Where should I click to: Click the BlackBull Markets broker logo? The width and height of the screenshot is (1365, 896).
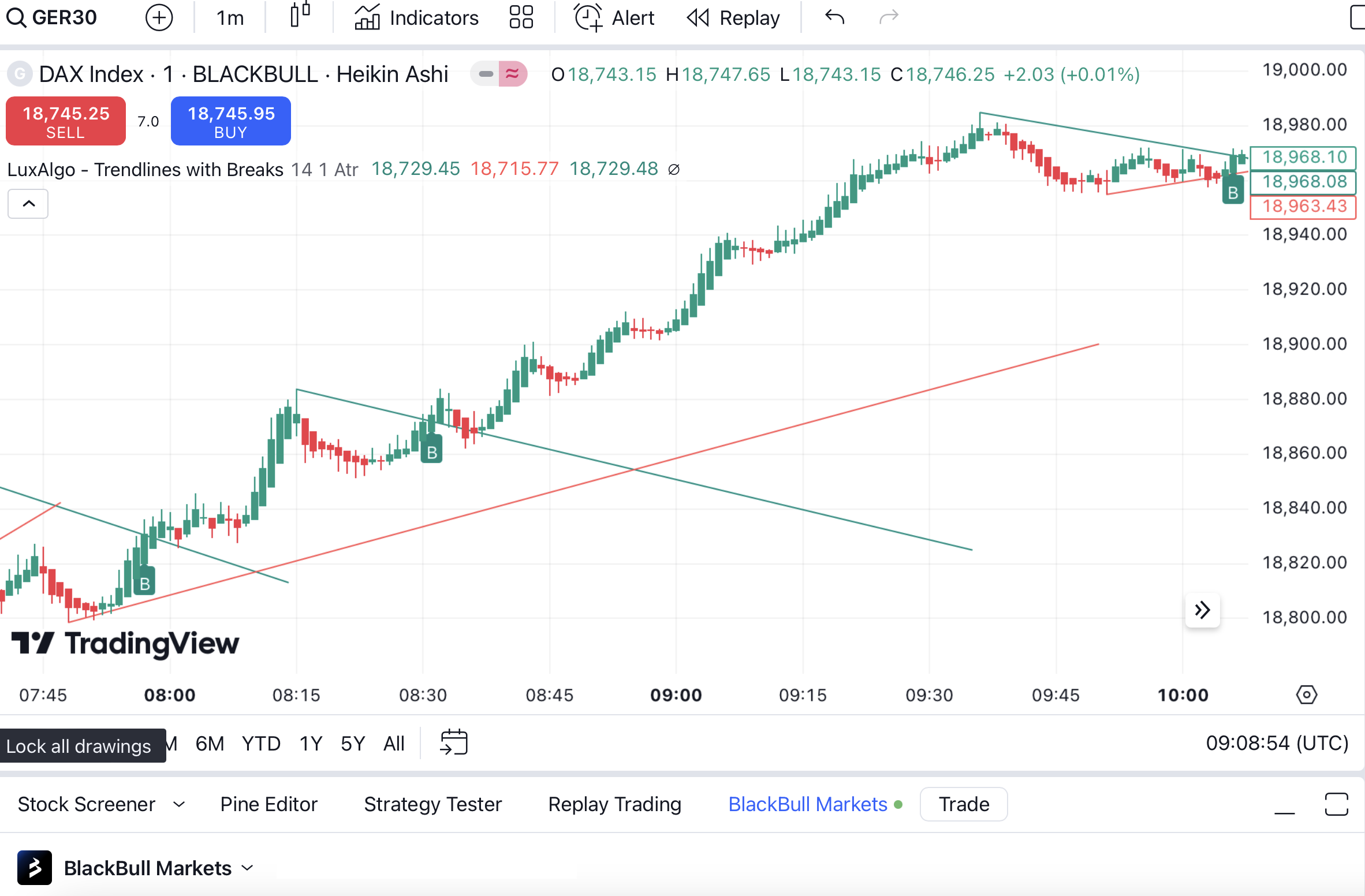click(35, 868)
